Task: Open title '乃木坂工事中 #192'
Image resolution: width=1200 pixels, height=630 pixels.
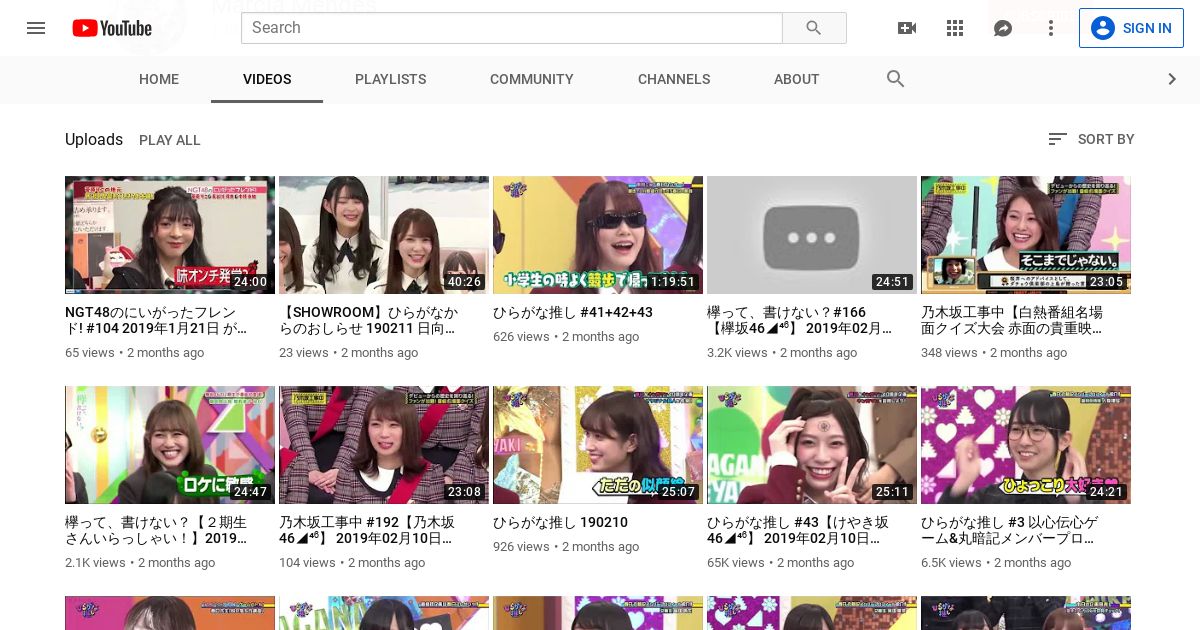Action: 367,530
